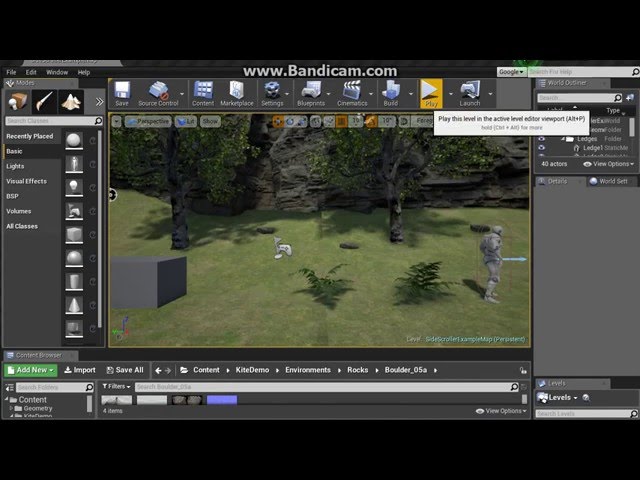Click the Add New button
Viewport: 640px width, 480px height.
tap(31, 370)
